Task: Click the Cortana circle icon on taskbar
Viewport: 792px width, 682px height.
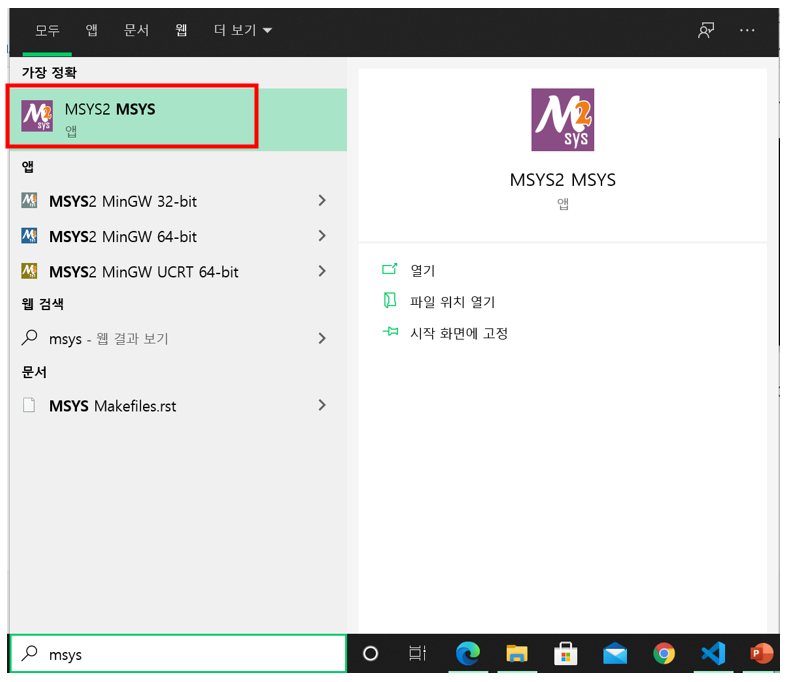Action: (x=370, y=654)
